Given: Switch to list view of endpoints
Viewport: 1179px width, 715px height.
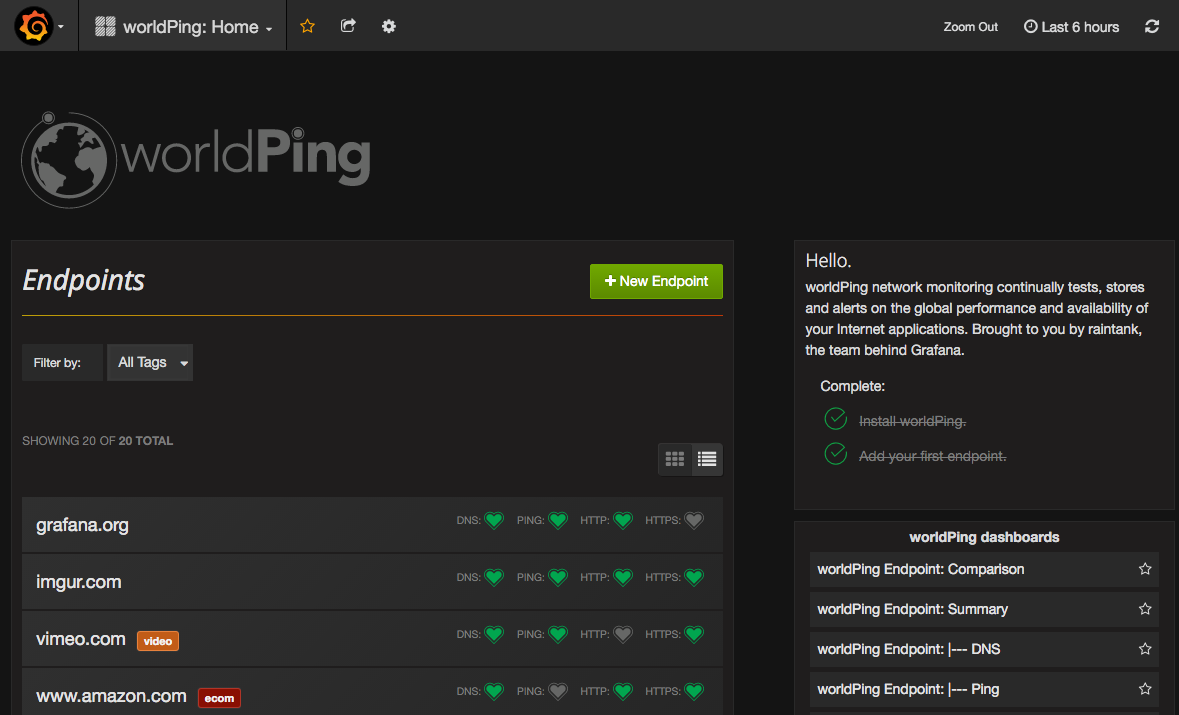Looking at the screenshot, I should (707, 459).
